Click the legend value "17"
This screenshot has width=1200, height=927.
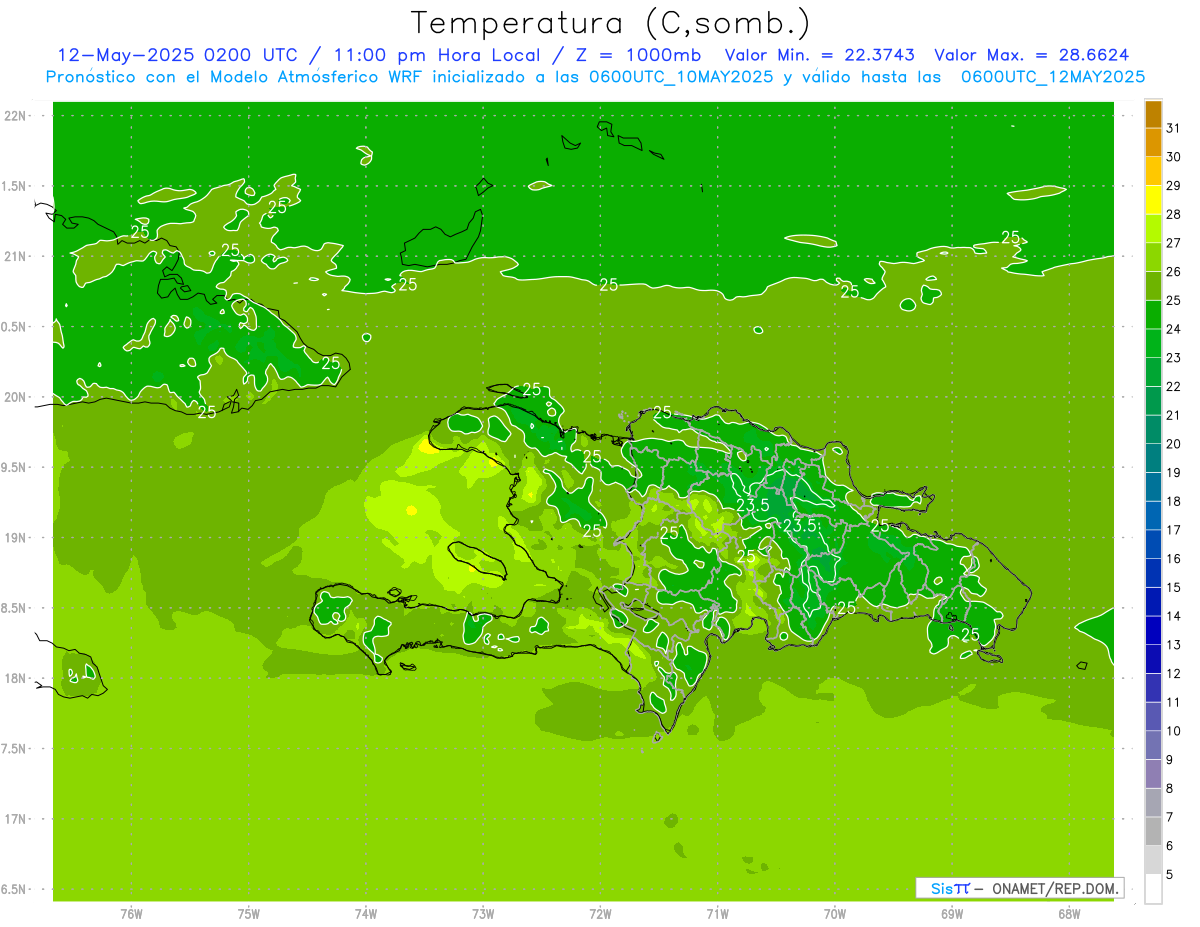[x=1174, y=530]
